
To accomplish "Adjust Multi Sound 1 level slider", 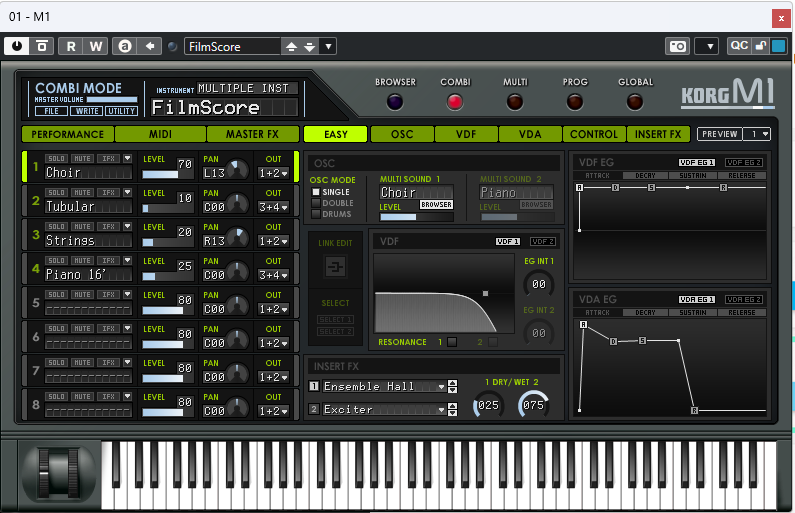I will click(416, 217).
